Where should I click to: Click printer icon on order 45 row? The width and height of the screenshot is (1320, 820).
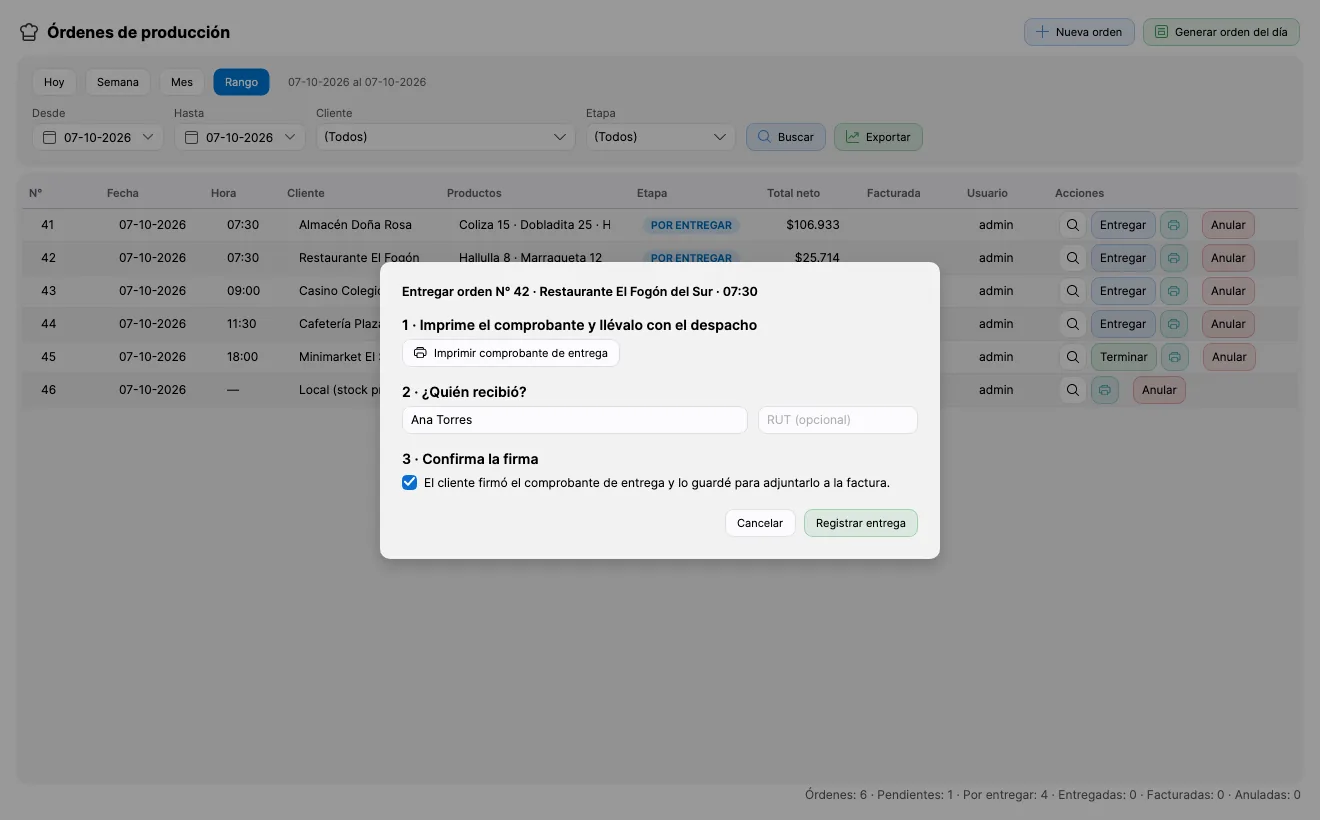(x=1174, y=357)
